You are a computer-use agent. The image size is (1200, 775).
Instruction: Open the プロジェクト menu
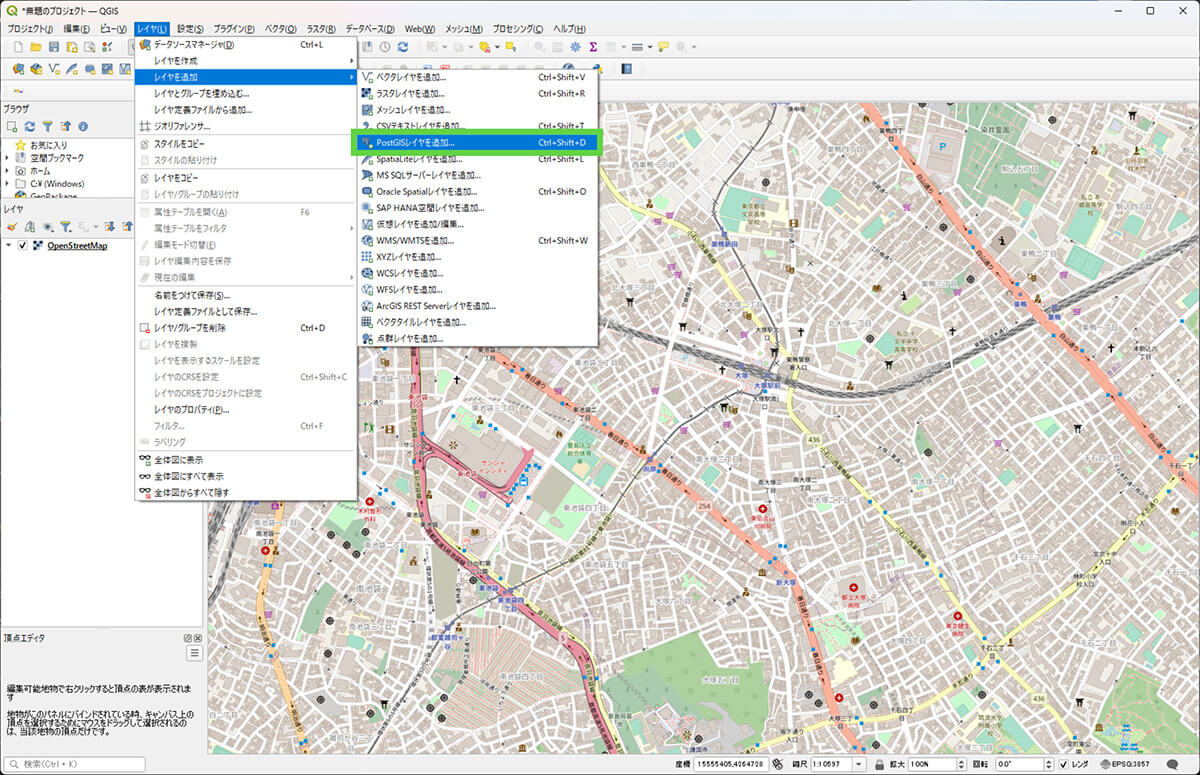[30, 29]
